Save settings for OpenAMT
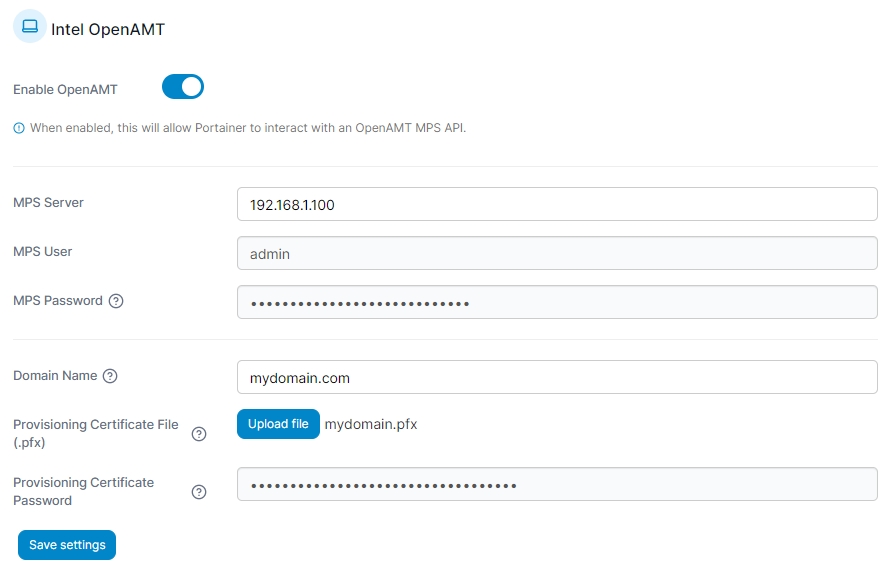This screenshot has height=569, width=889. pos(67,545)
